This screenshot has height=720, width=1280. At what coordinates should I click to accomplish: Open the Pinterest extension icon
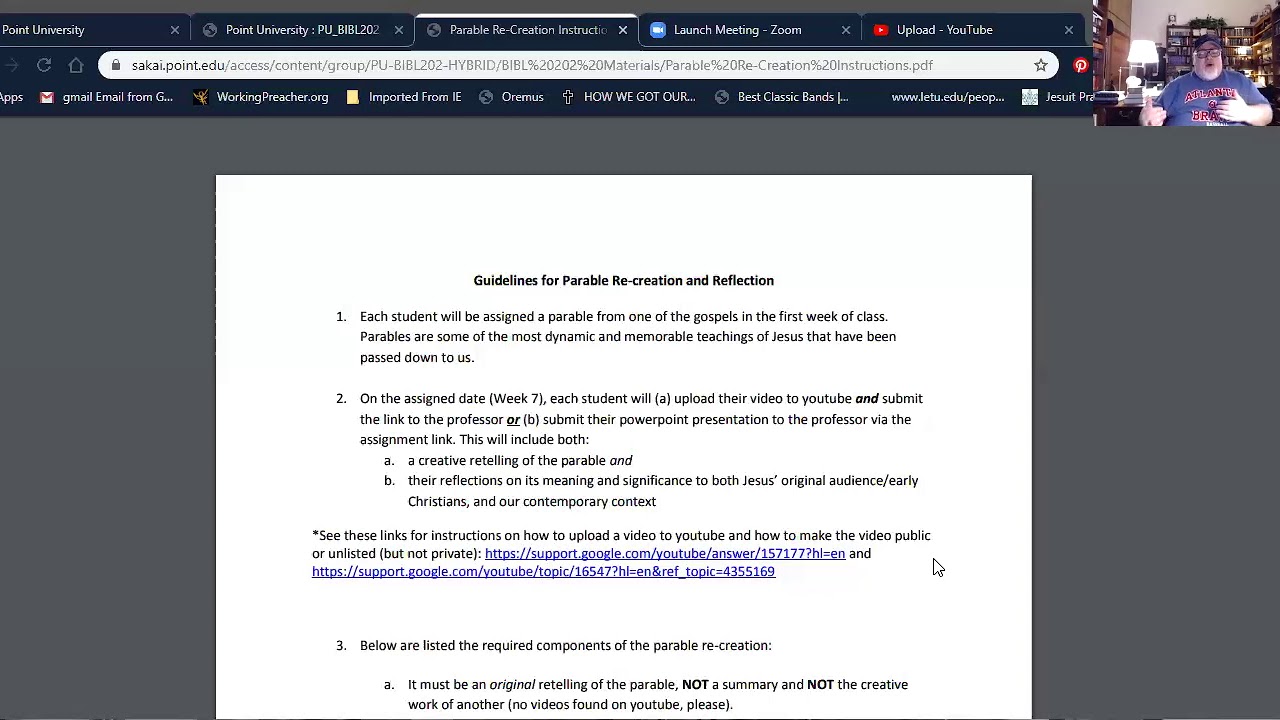(1081, 65)
